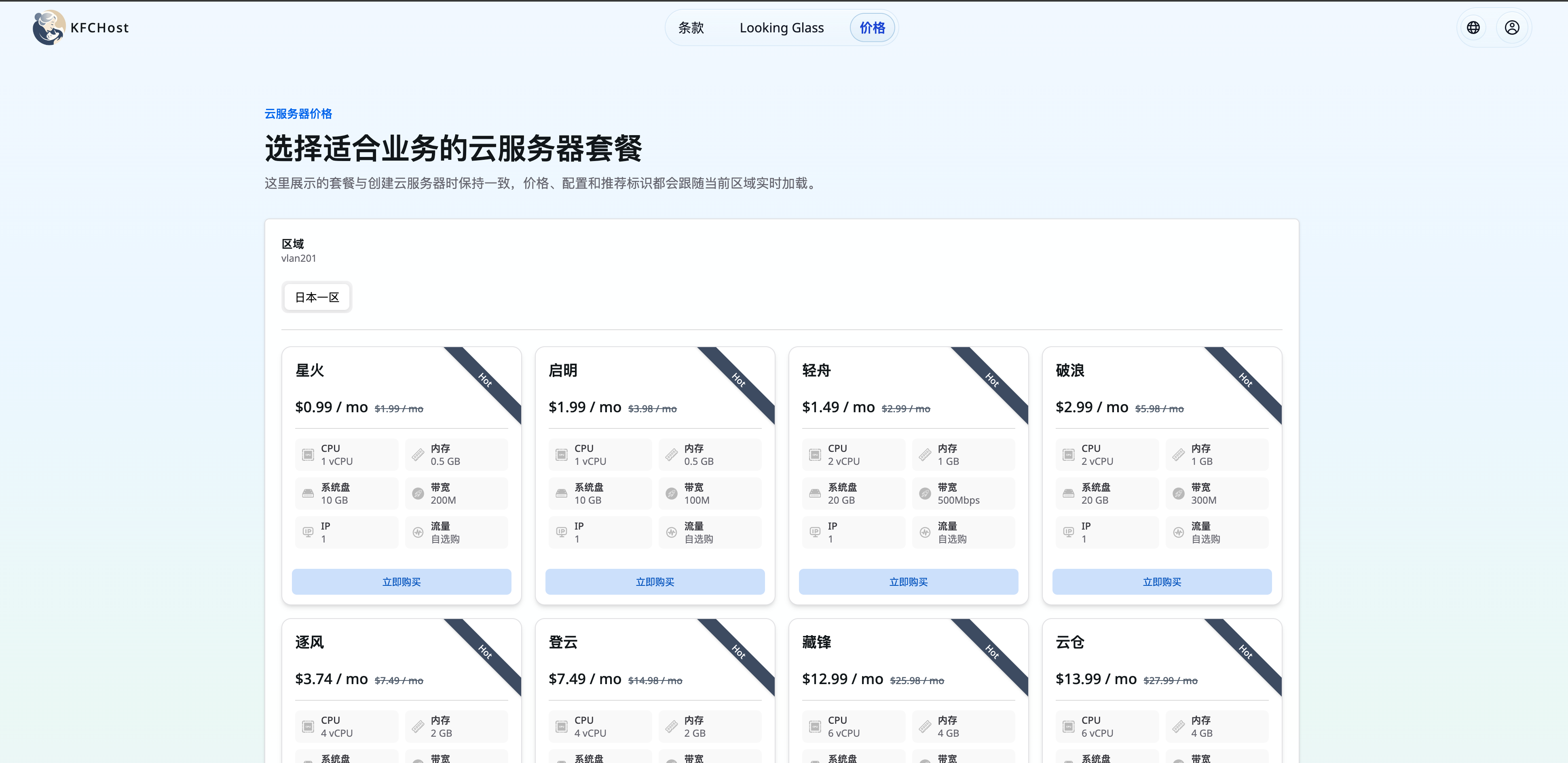This screenshot has height=763, width=1568.
Task: Click the CPU icon in 破浪 card
Action: (1068, 455)
